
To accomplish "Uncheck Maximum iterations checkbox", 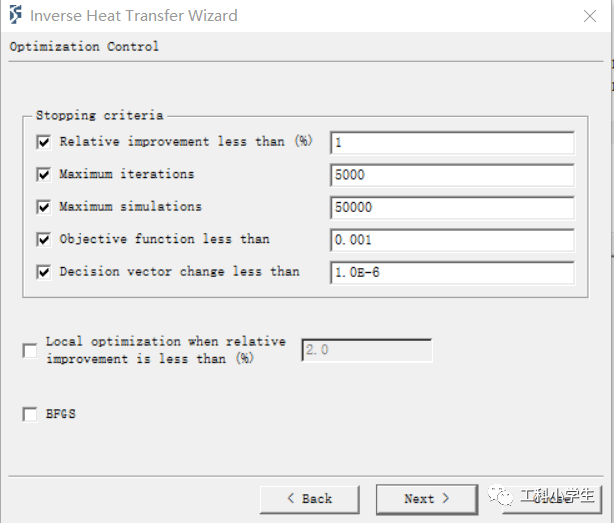I will click(x=43, y=175).
